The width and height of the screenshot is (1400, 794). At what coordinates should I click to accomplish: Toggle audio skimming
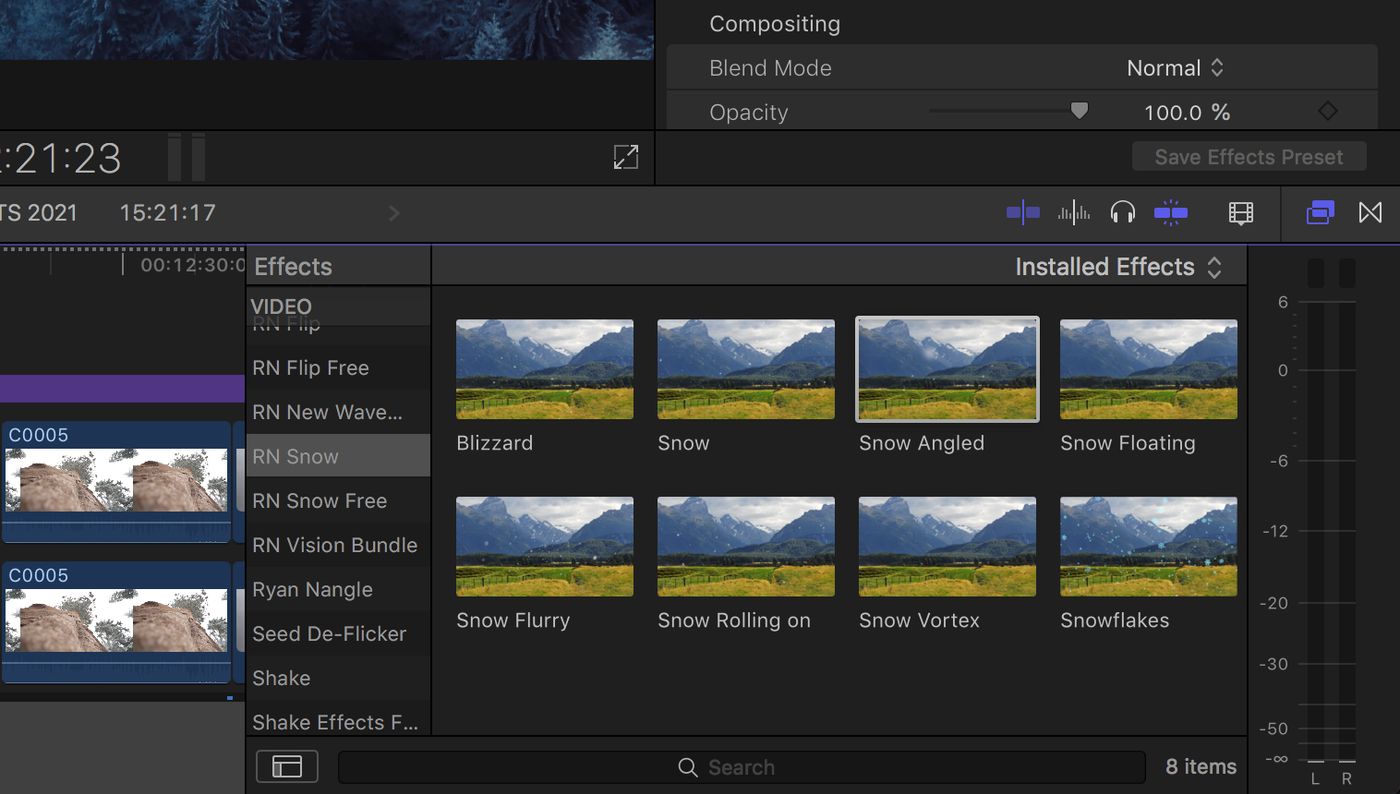click(1073, 213)
